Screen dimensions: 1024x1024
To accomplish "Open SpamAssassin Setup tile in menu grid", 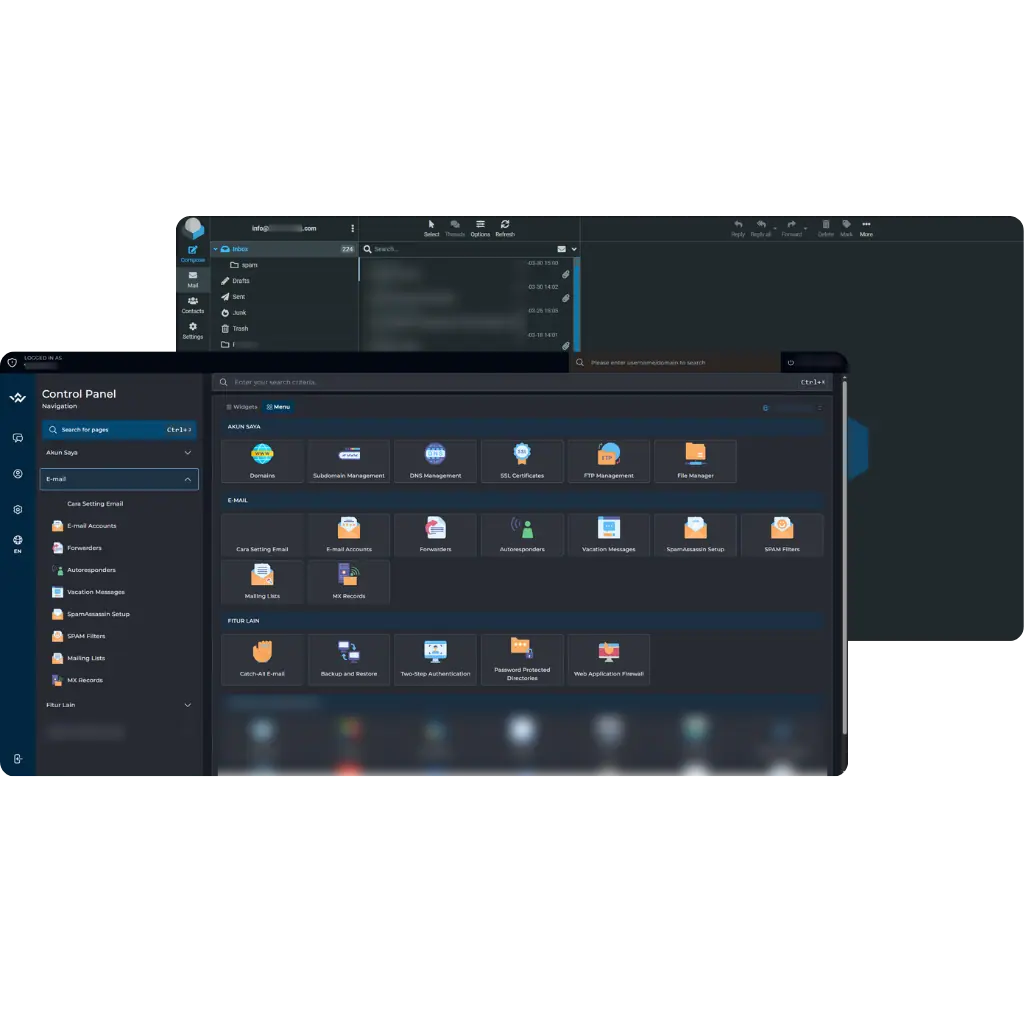I will [x=696, y=535].
